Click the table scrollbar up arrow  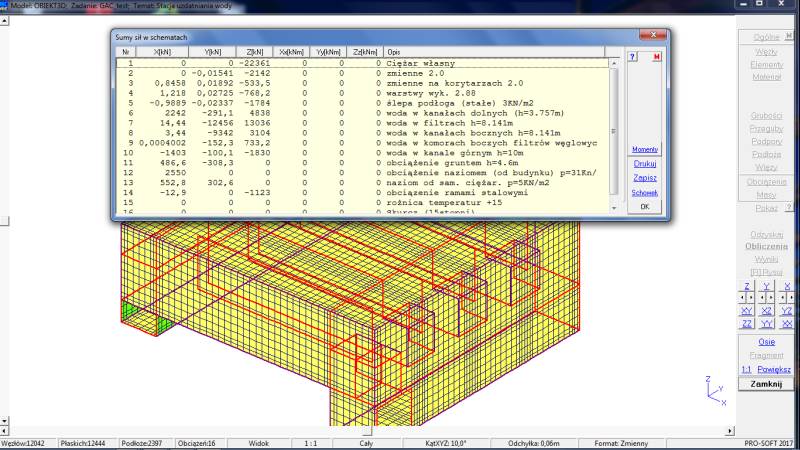tap(614, 63)
